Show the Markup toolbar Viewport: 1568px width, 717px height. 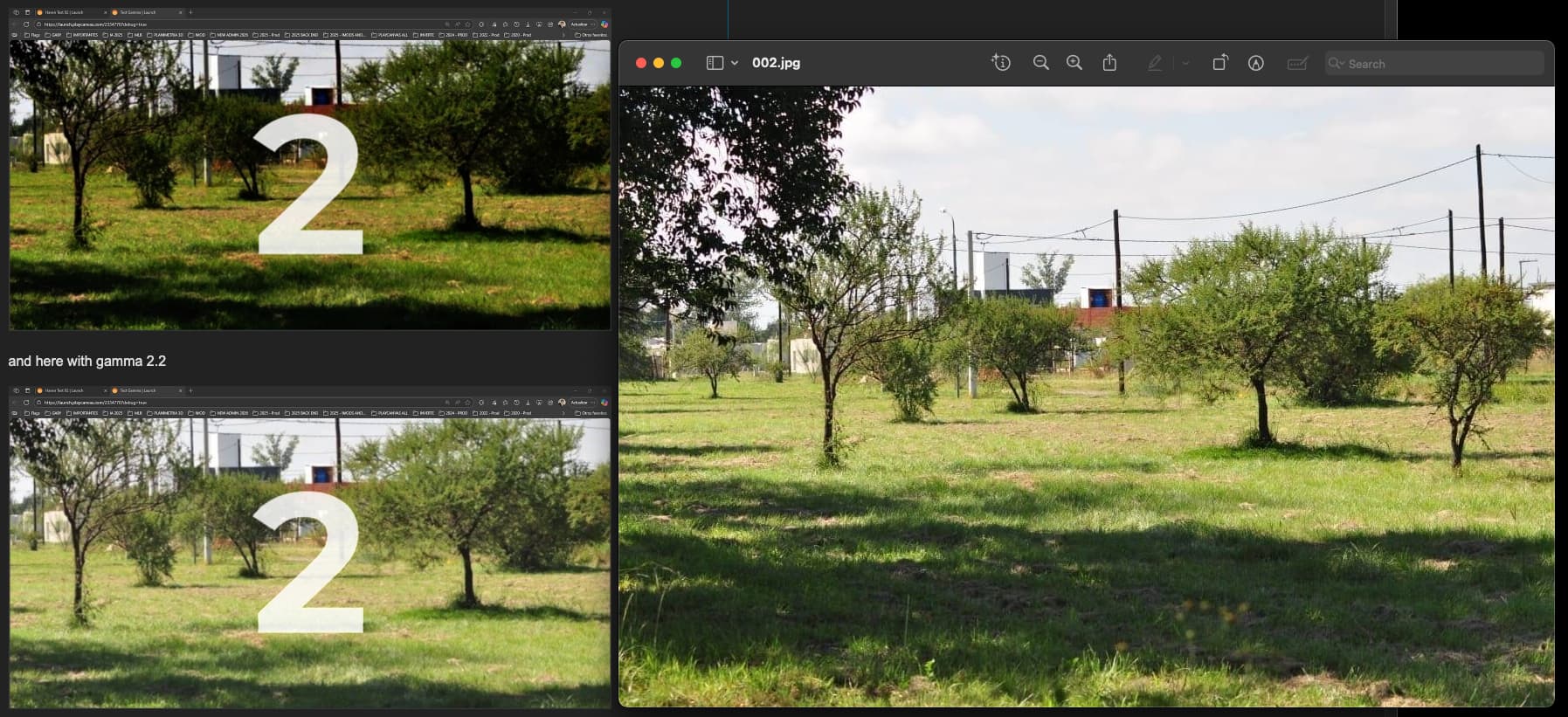tap(1256, 63)
